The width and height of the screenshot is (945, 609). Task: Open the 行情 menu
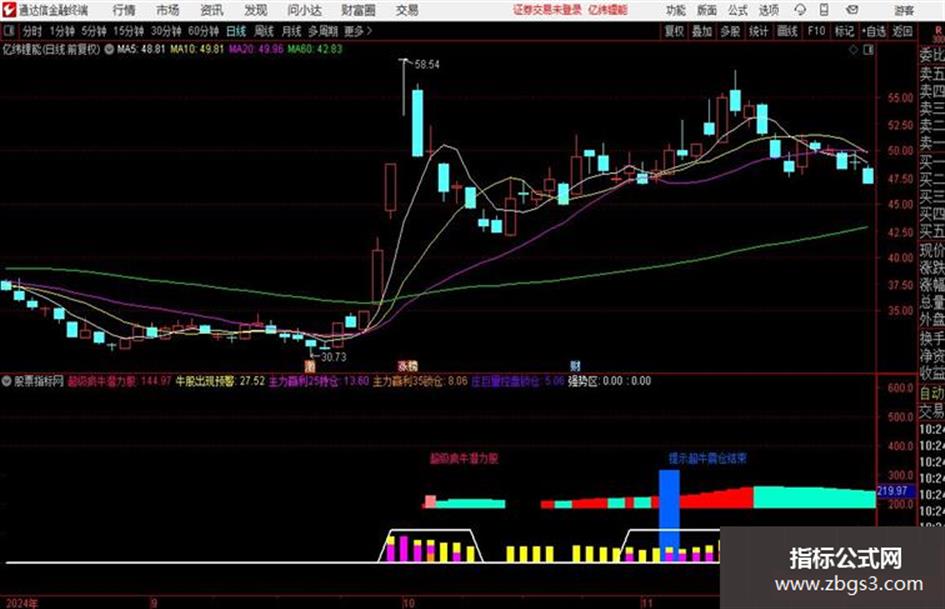[124, 10]
